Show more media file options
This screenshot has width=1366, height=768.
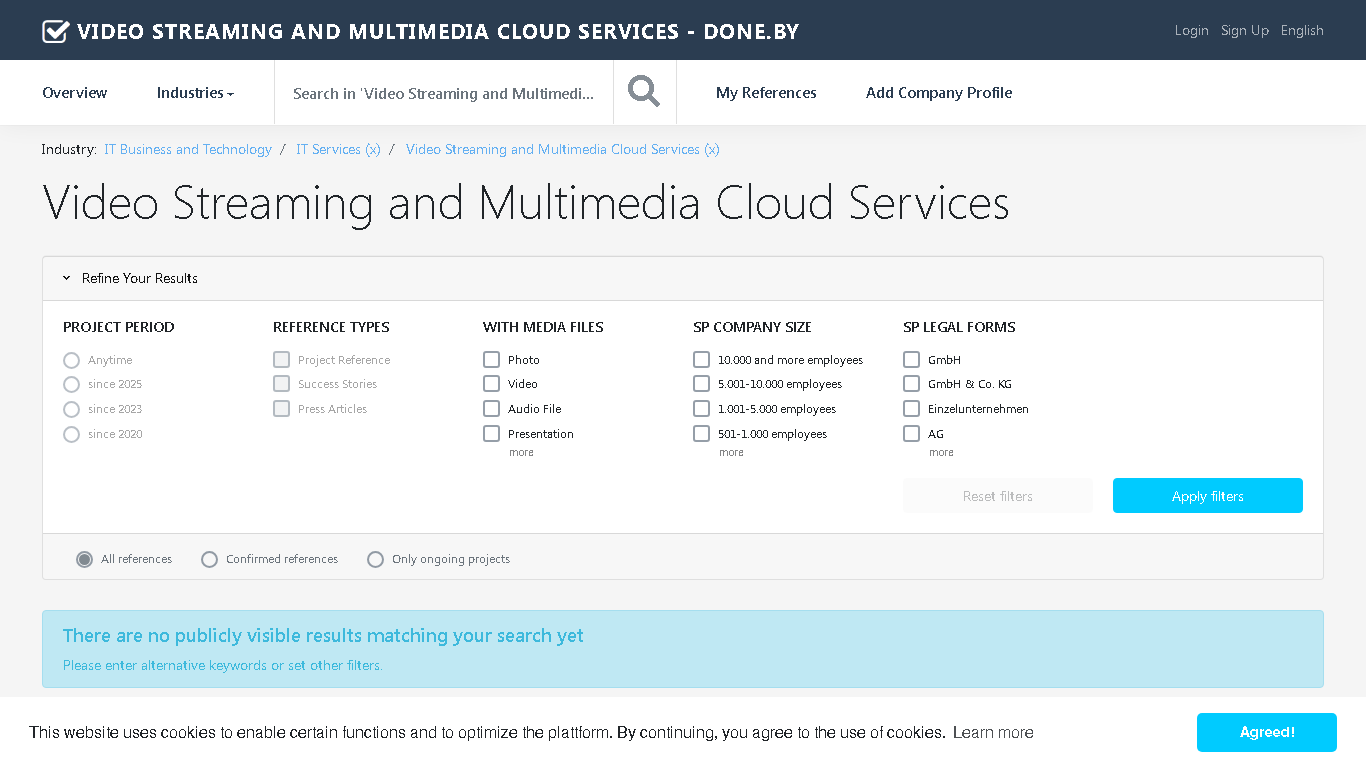[x=521, y=453]
